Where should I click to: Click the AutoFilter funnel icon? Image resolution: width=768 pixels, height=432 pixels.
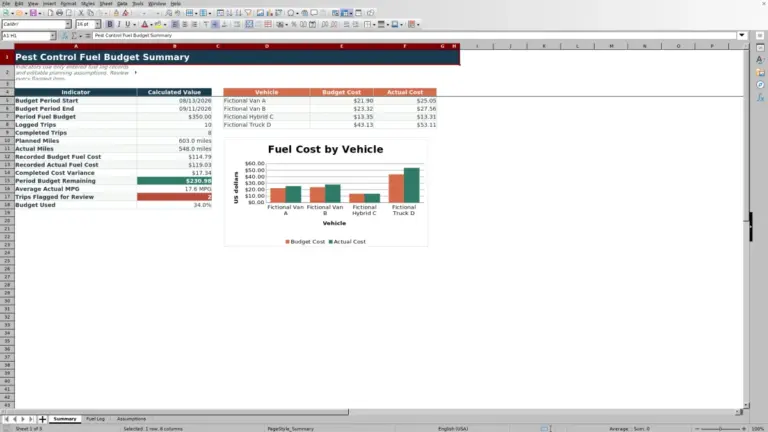(x=248, y=13)
